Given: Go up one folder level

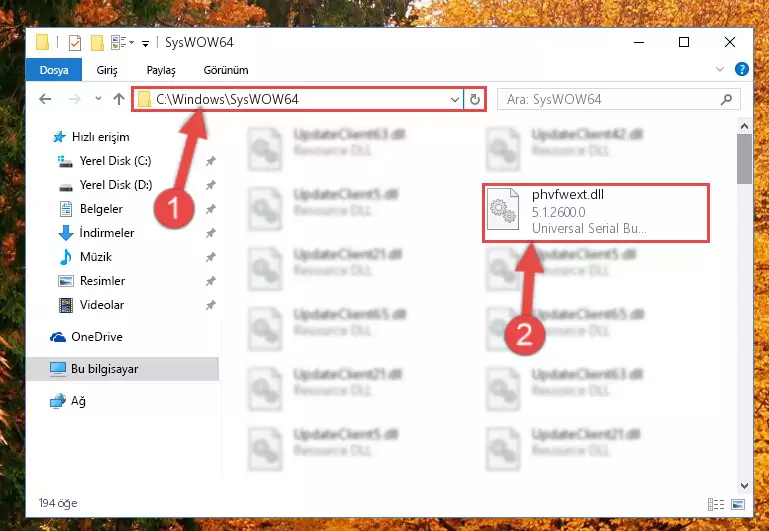Looking at the screenshot, I should [119, 99].
